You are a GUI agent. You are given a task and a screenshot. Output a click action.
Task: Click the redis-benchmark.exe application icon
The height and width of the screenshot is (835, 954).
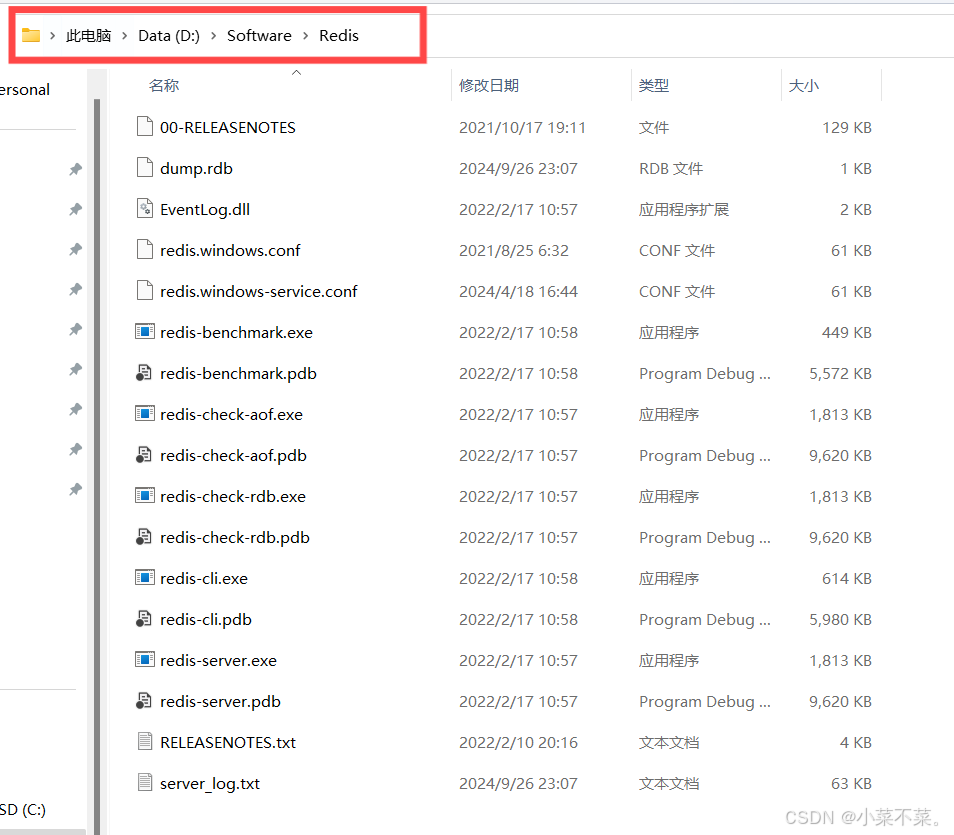click(x=145, y=332)
